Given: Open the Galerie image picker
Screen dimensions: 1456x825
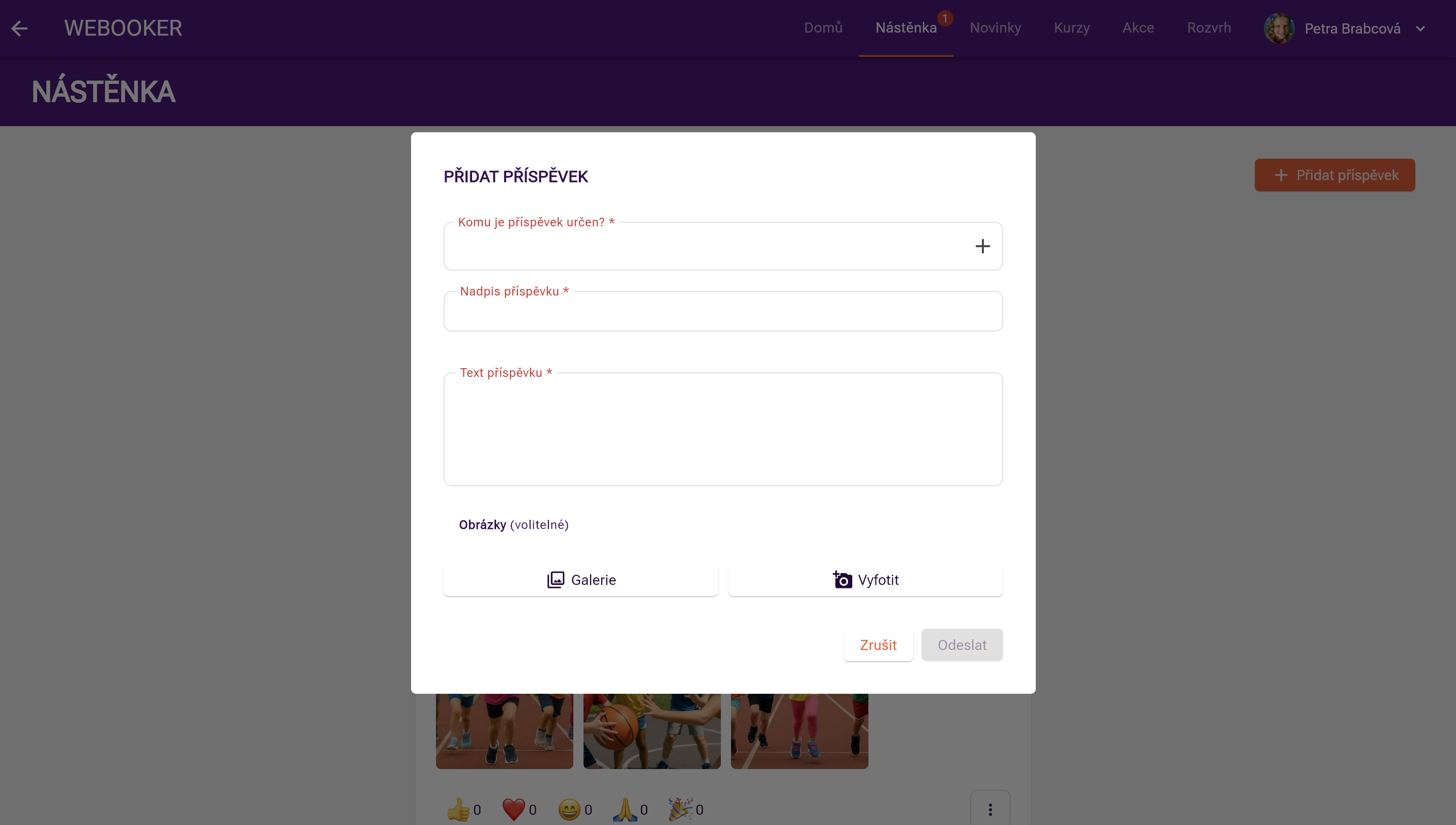Looking at the screenshot, I should 580,580.
